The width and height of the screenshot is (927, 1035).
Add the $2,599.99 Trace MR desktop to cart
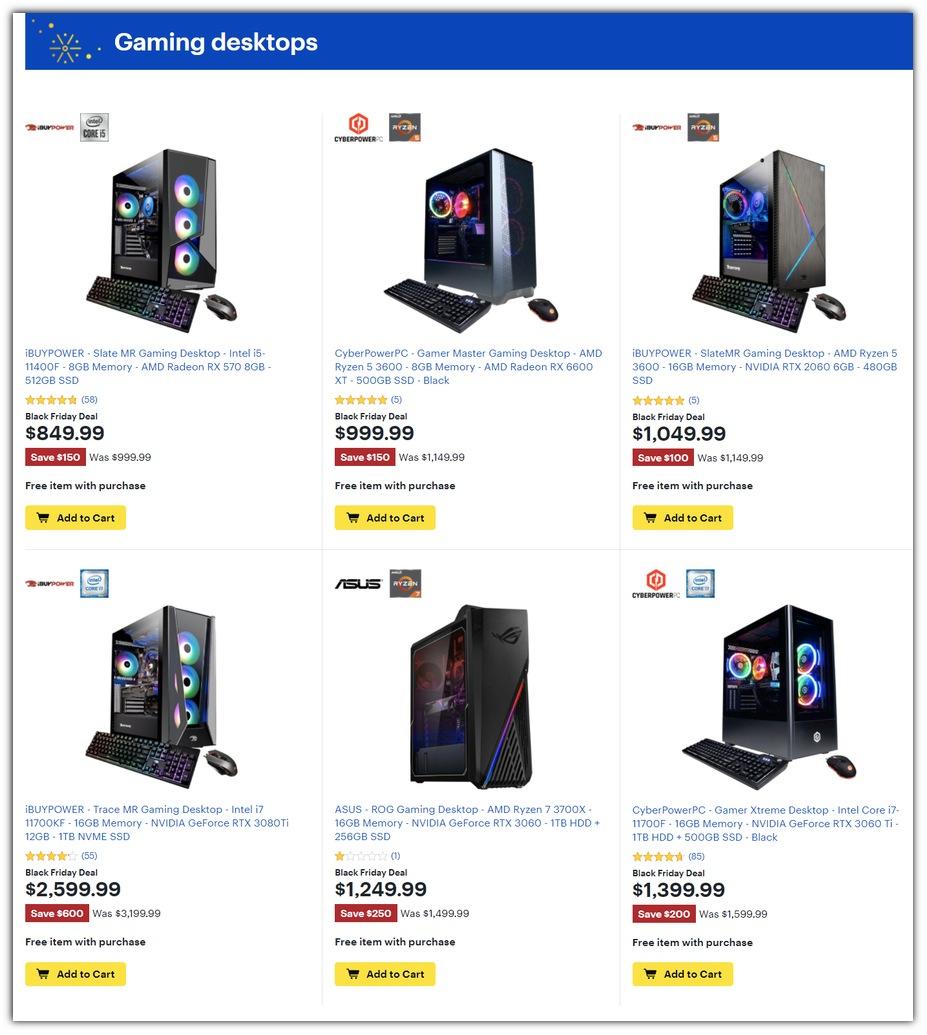[x=75, y=974]
